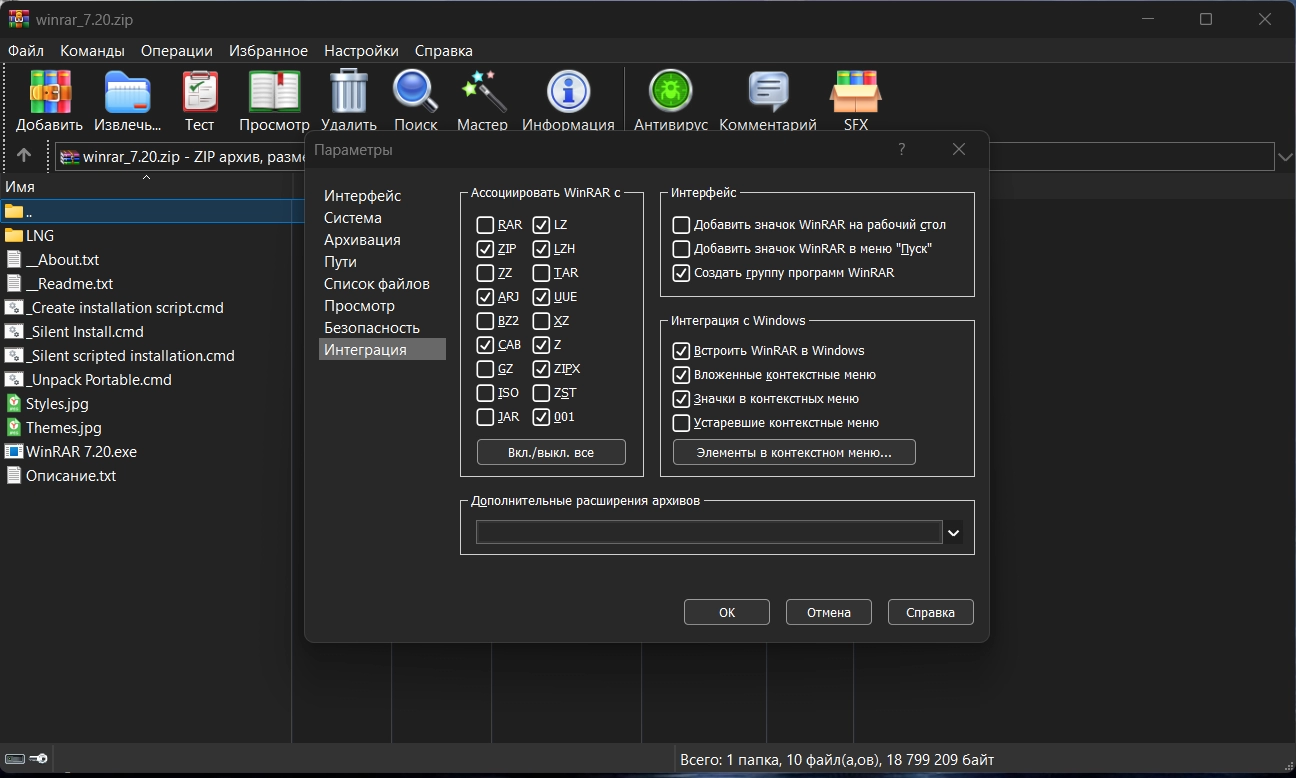
Task: Click the Add (Добавить) toolbar icon
Action: (x=50, y=93)
